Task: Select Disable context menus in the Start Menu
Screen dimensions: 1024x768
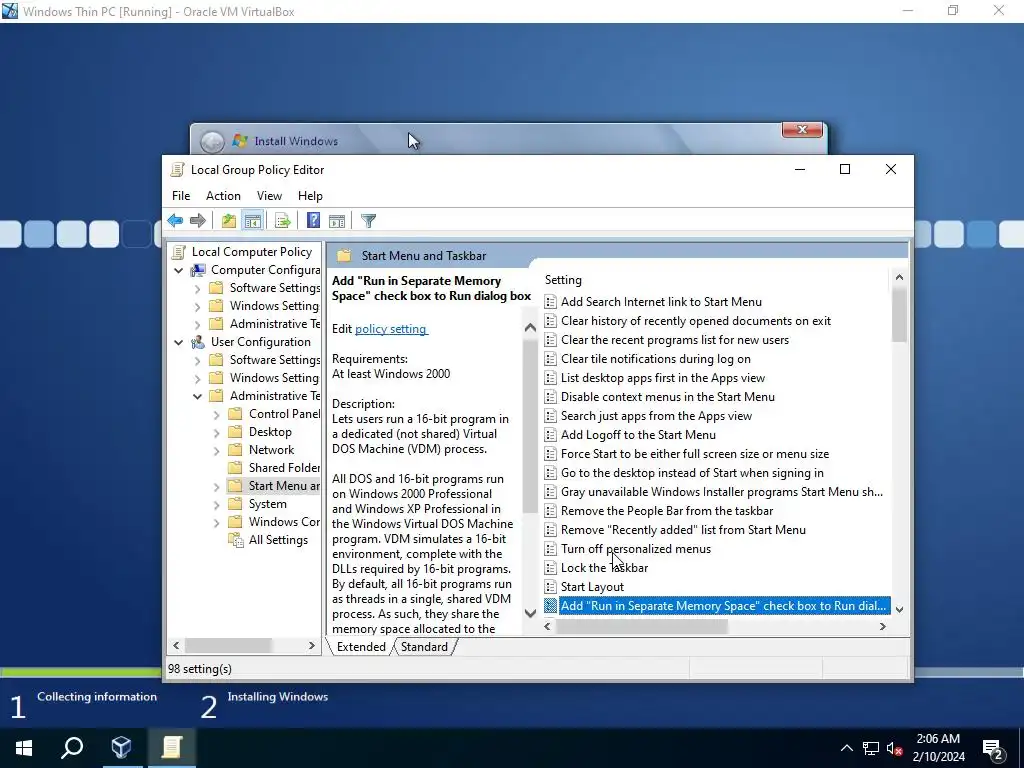Action: pyautogui.click(x=667, y=397)
